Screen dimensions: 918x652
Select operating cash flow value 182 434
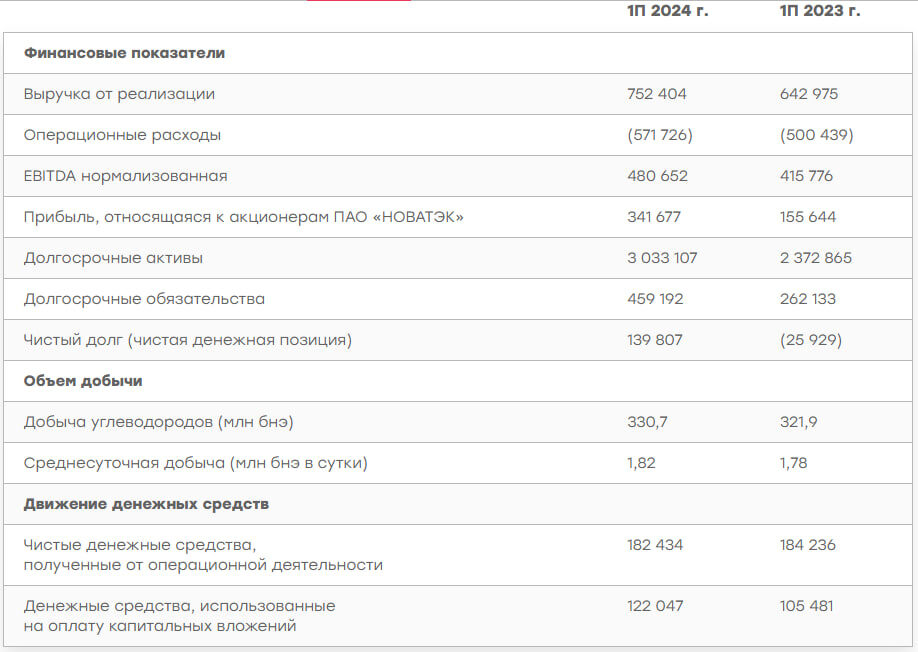(655, 545)
